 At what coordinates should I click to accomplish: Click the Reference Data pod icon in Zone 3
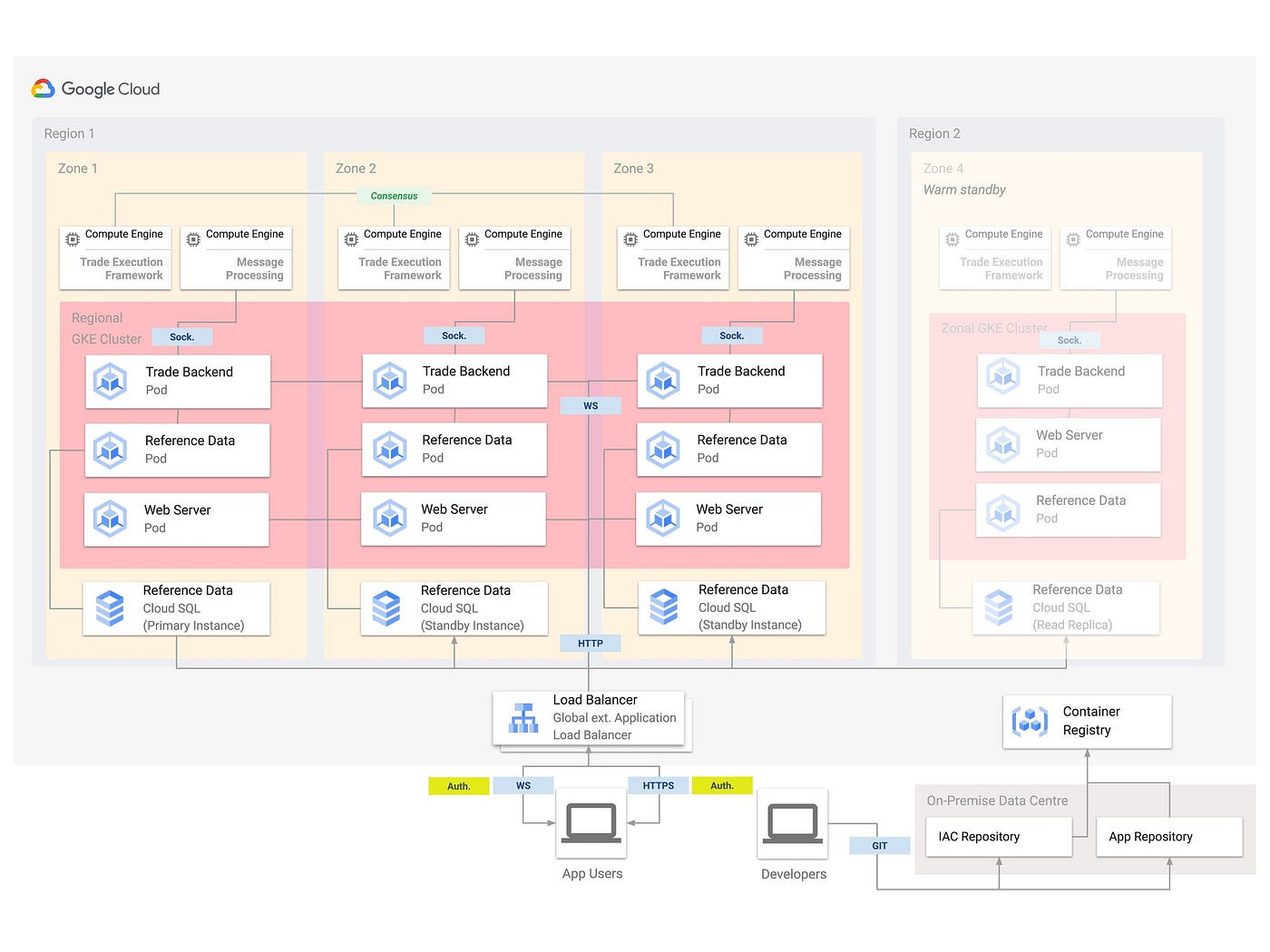pos(663,449)
